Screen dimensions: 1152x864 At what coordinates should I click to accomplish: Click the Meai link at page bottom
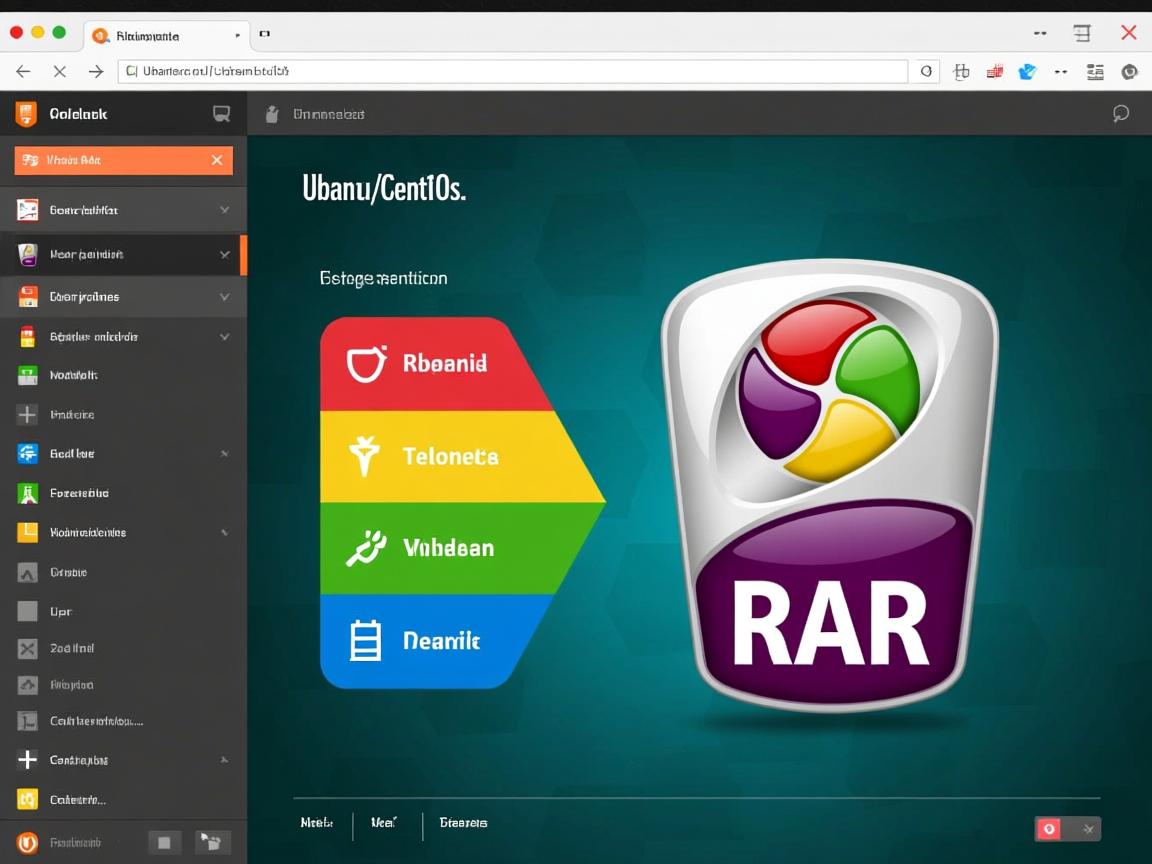coord(384,822)
